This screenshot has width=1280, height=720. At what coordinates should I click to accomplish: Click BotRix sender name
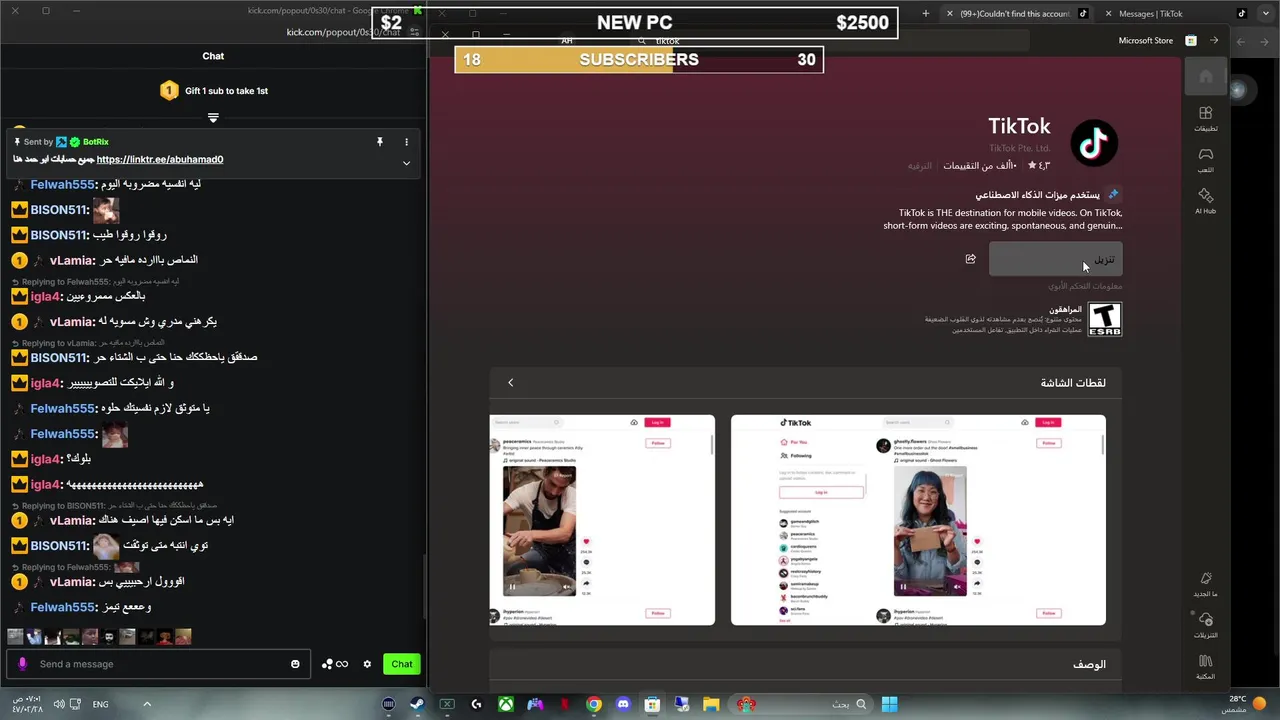click(96, 142)
